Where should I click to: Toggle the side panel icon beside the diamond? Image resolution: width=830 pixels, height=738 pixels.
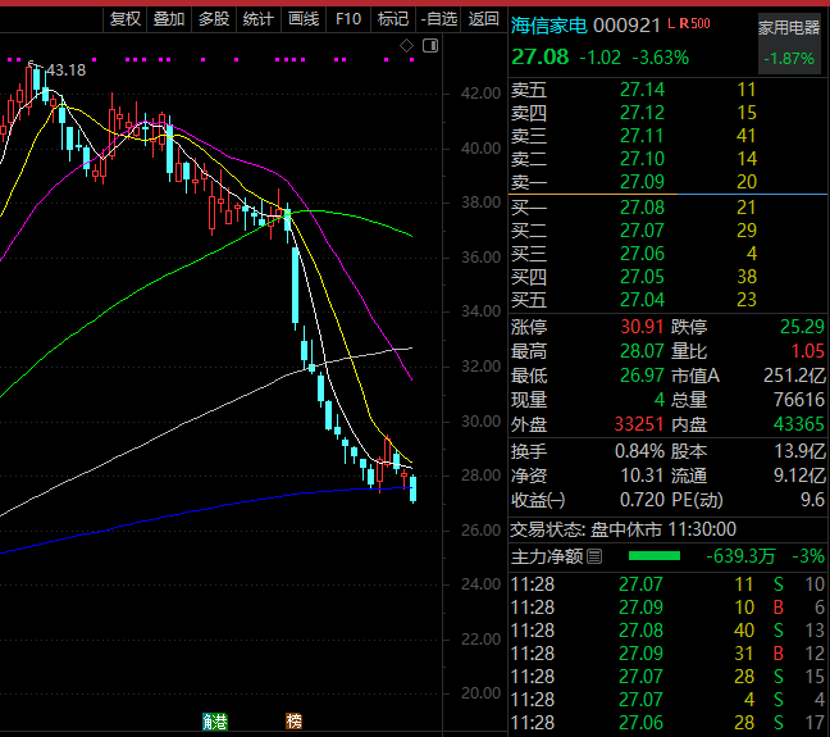(x=430, y=45)
